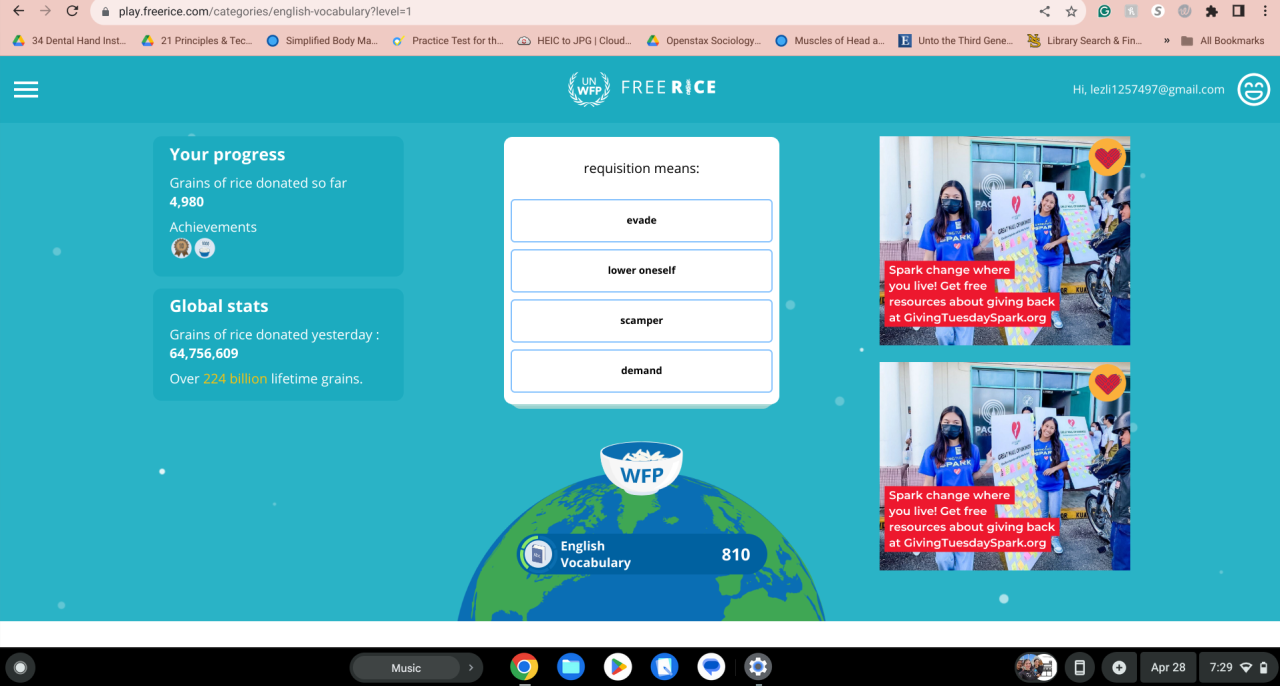Open the top GivingTuesdaySpark ad image

[x=1004, y=241]
